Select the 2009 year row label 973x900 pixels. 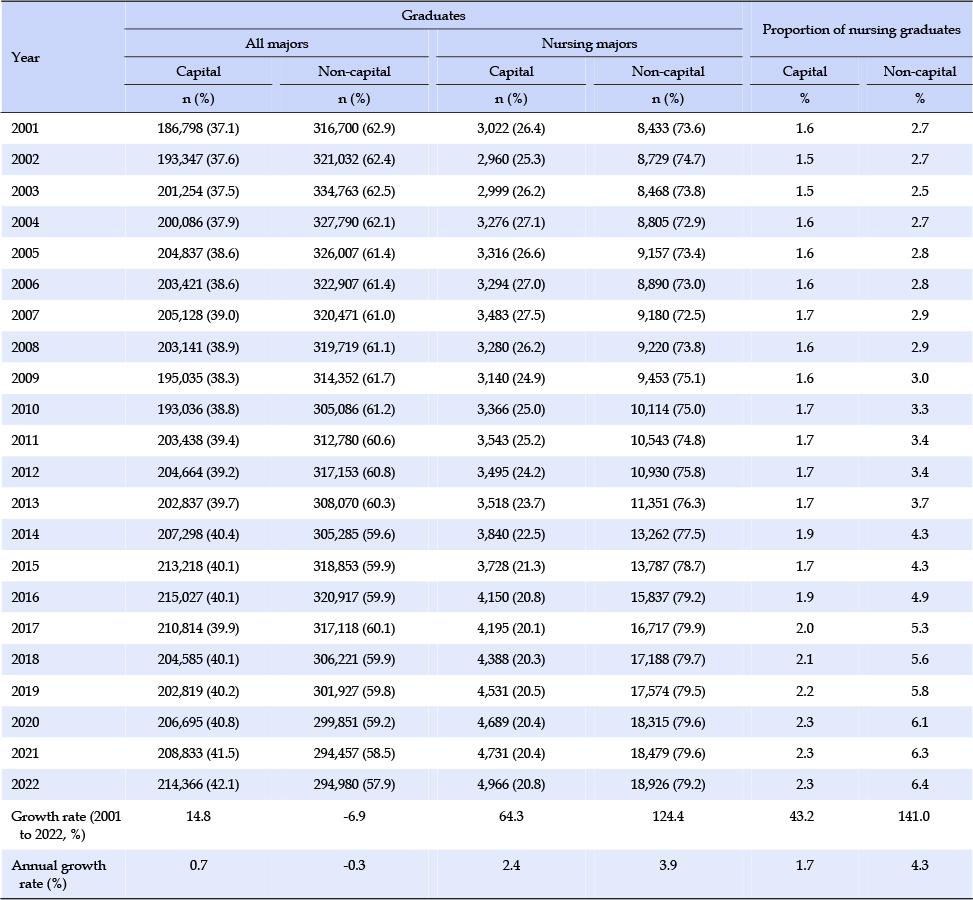25,378
